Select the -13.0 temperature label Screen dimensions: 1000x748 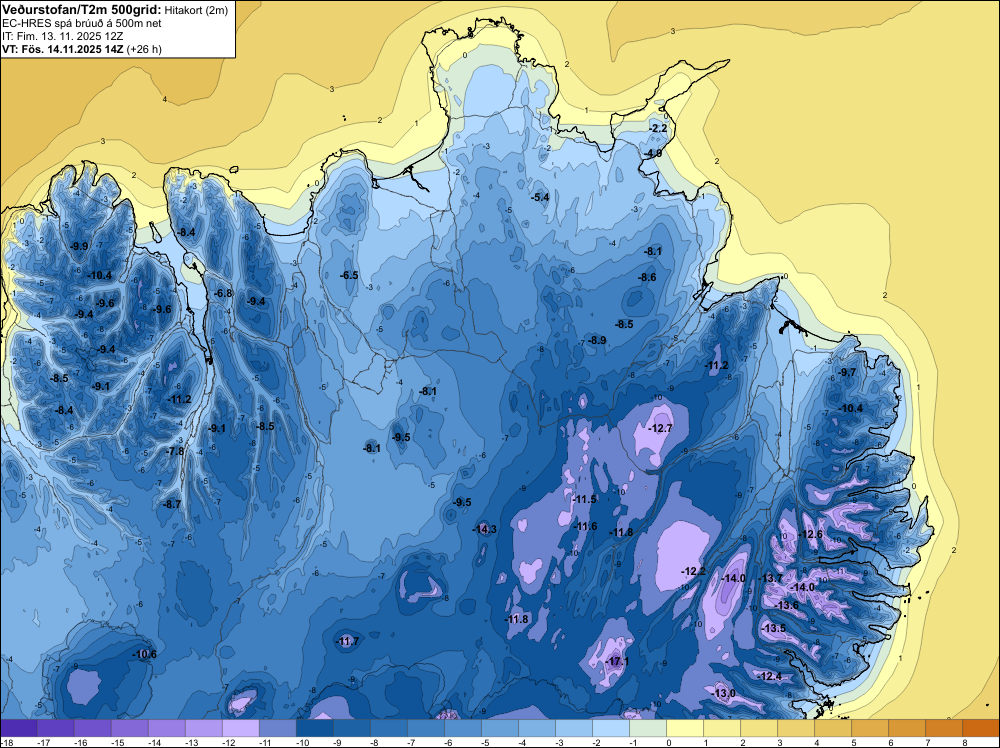tap(724, 693)
